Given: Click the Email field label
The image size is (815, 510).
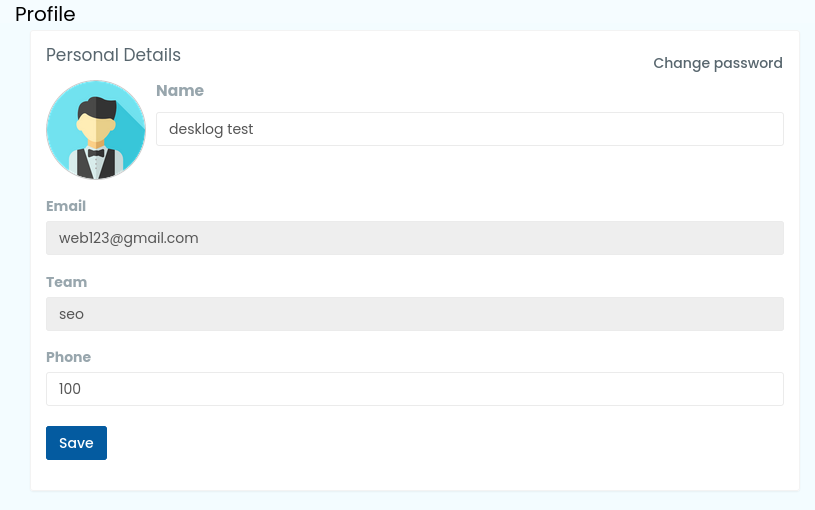Looking at the screenshot, I should click(x=66, y=206).
